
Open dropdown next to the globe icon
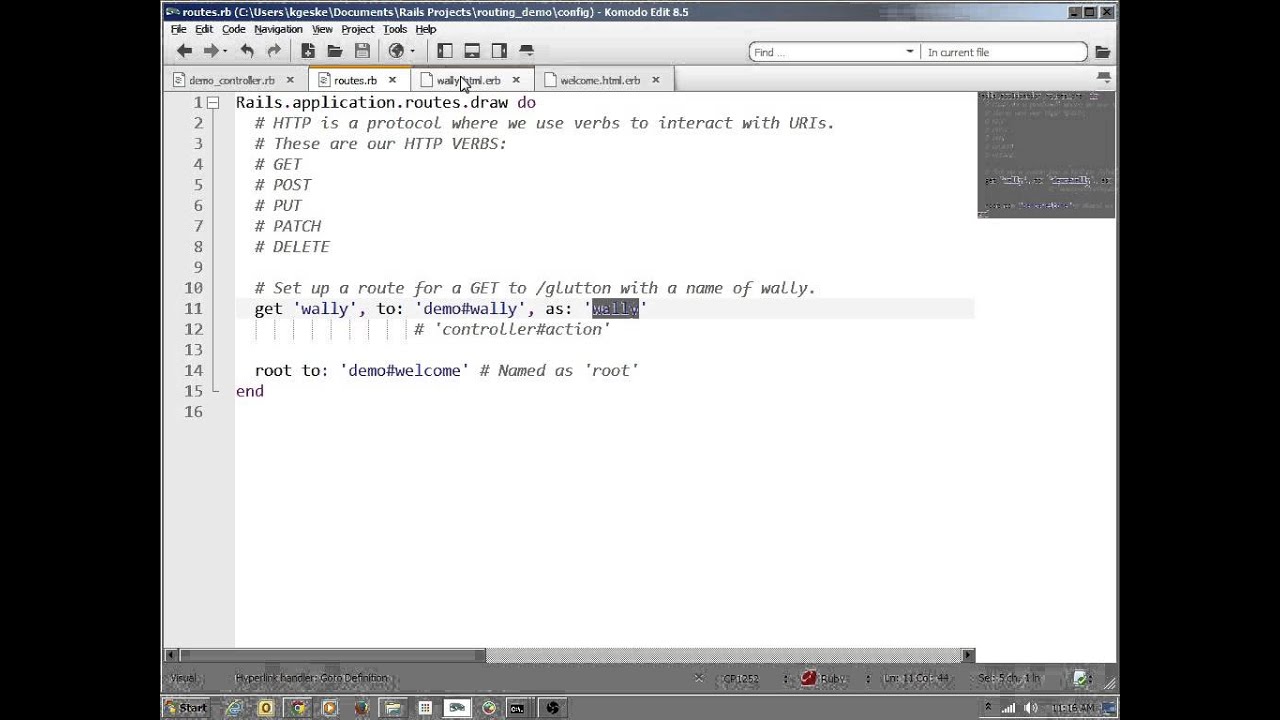pos(412,52)
